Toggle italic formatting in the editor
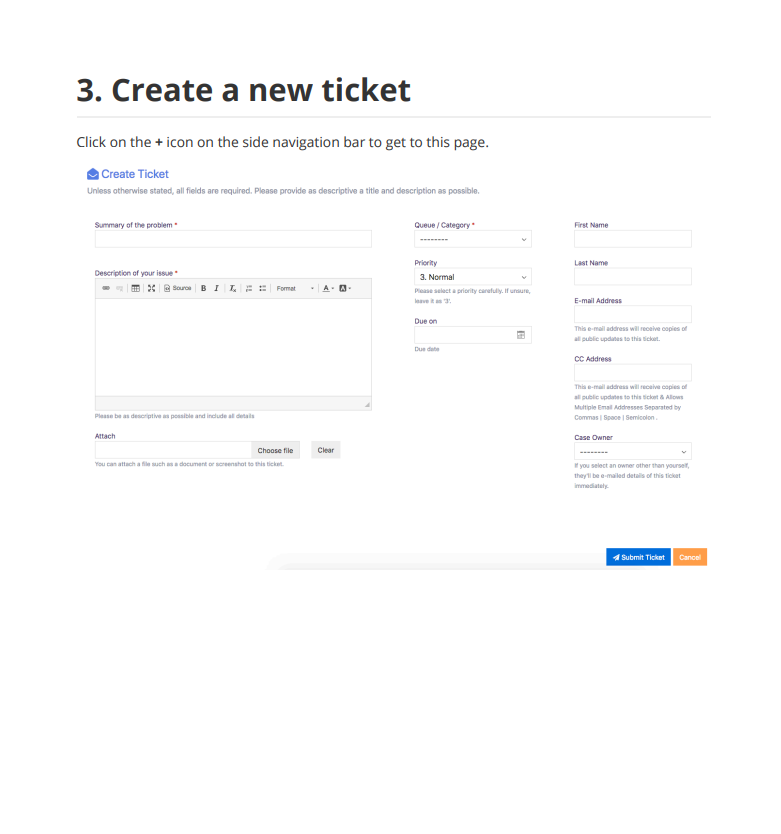 (217, 288)
